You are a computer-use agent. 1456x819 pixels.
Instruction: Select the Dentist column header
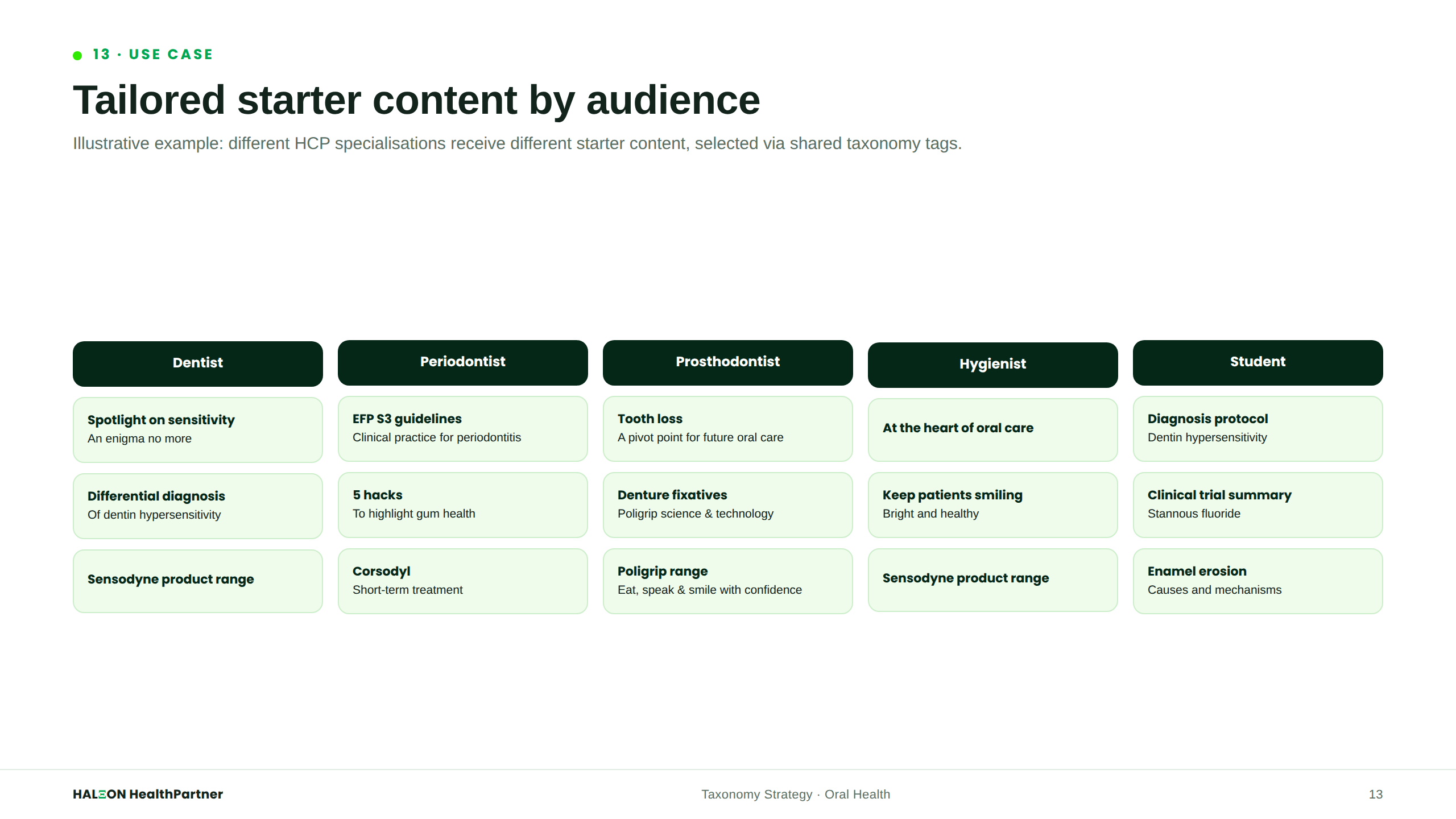click(197, 363)
